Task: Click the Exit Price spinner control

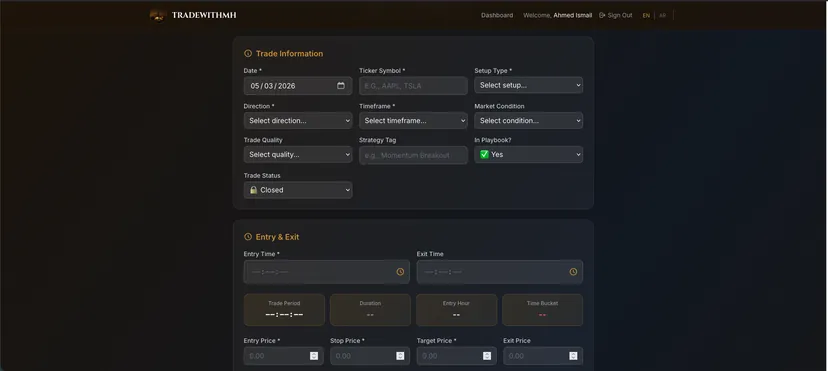Action: [573, 356]
